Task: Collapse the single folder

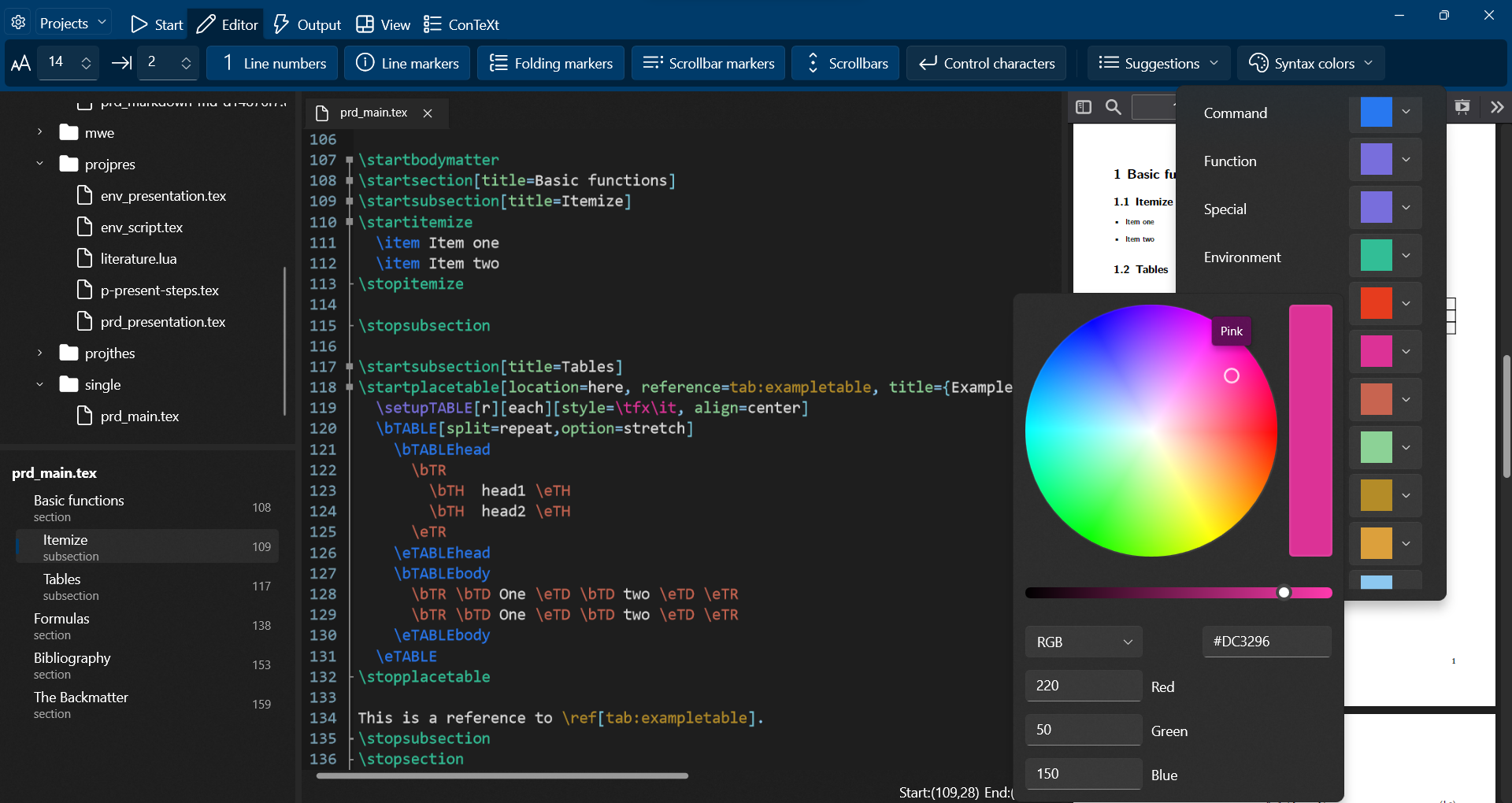Action: [39, 384]
